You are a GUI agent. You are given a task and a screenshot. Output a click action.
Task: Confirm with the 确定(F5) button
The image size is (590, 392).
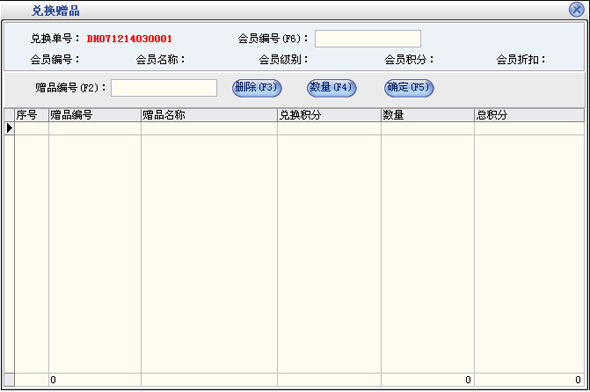(409, 88)
